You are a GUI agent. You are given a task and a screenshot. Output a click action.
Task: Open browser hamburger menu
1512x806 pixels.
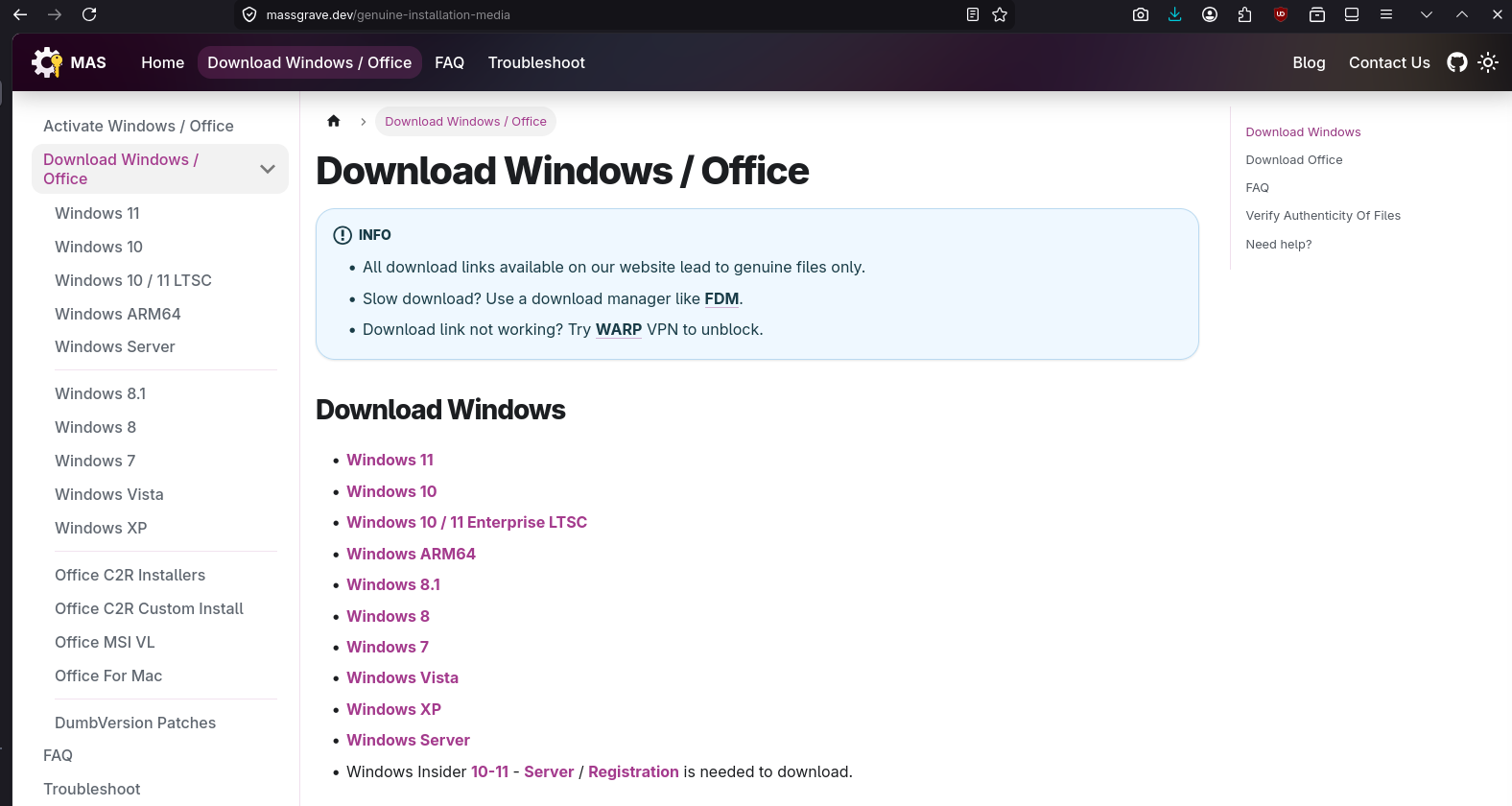click(1385, 14)
